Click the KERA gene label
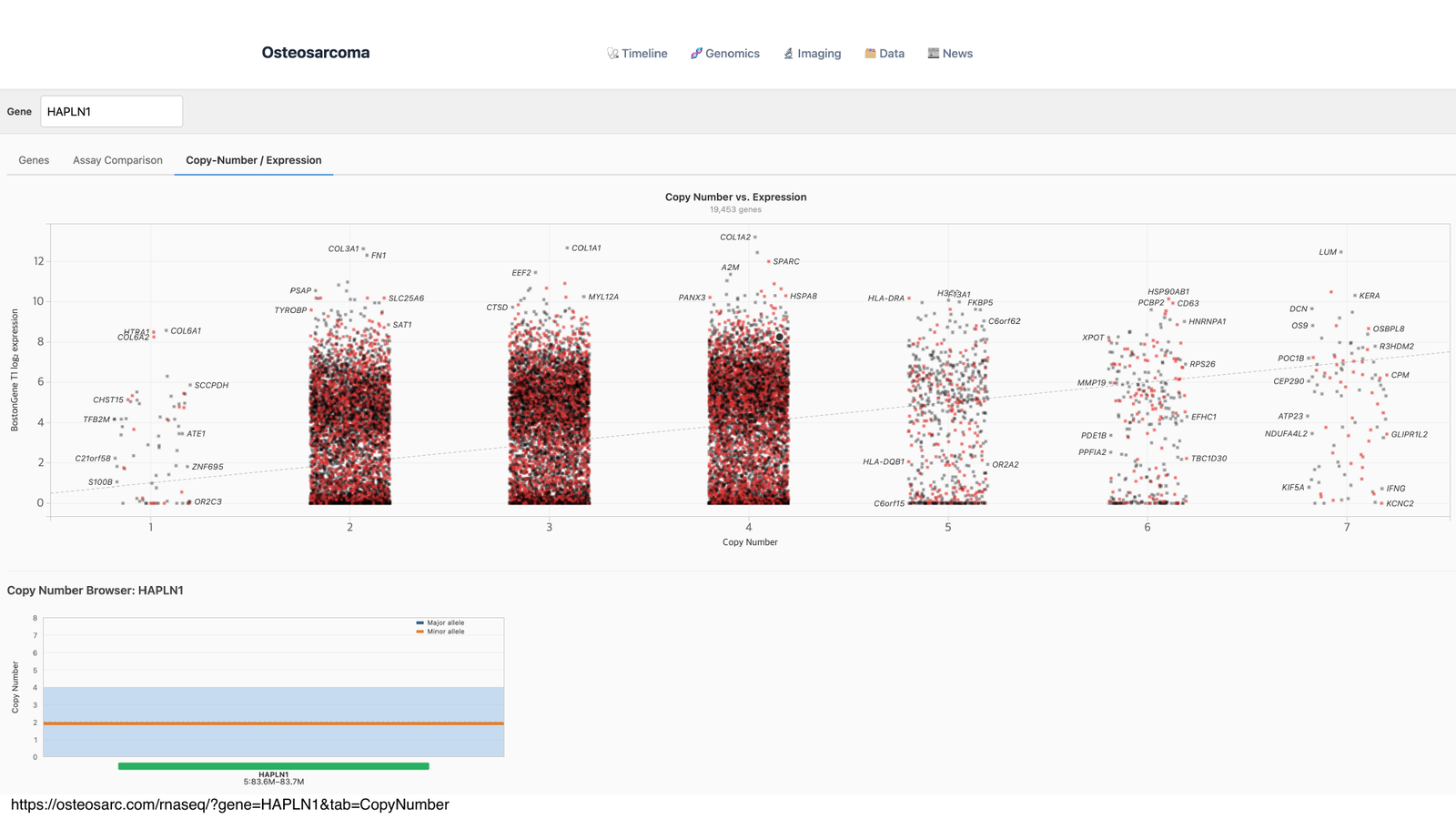 tap(1370, 296)
